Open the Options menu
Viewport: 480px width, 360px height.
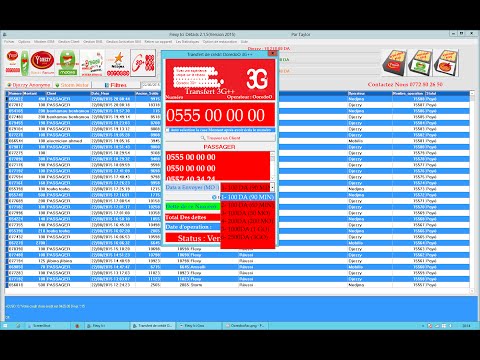(x=24, y=42)
